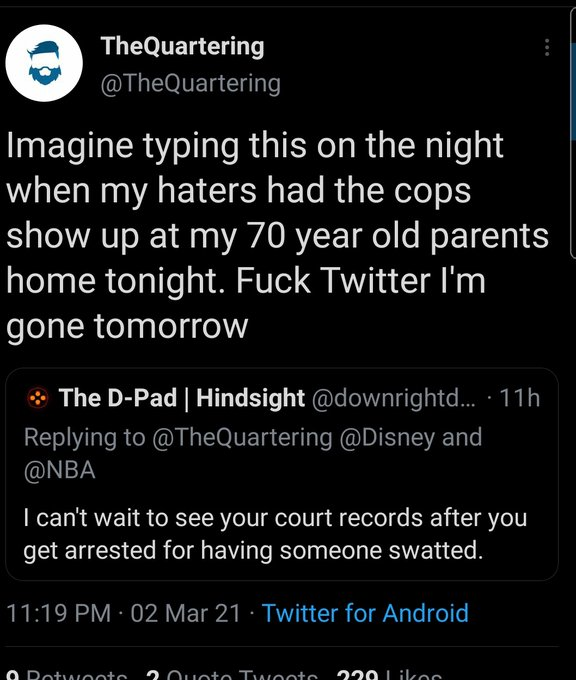Select the main tweet text body
This screenshot has height=680, width=576.
click(x=278, y=235)
